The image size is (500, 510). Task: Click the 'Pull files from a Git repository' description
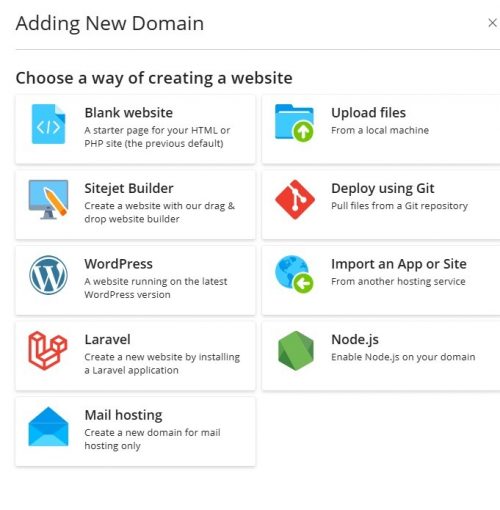coord(399,206)
